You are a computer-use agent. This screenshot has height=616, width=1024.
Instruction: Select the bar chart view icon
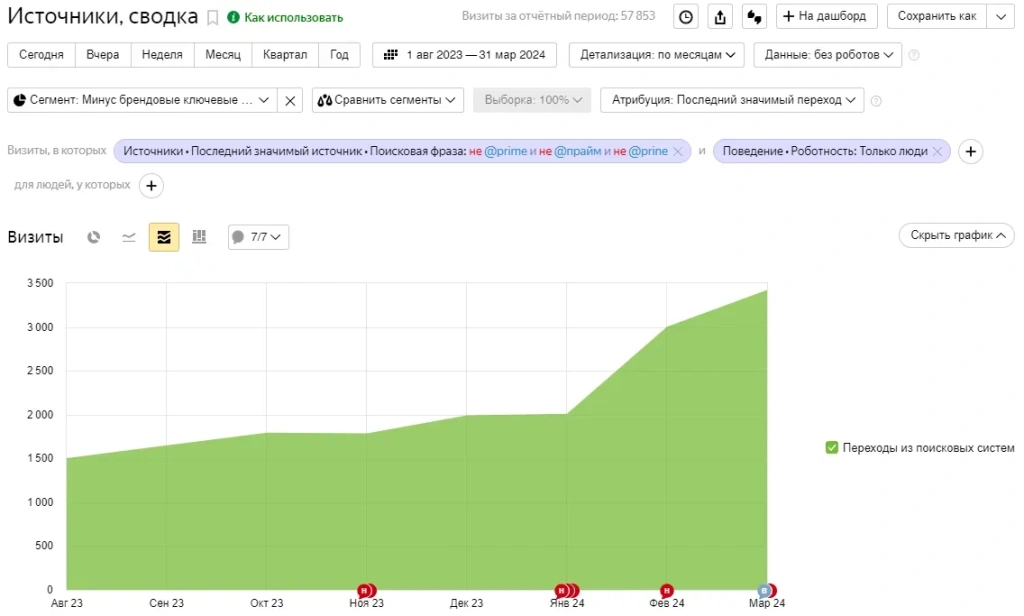(198, 237)
